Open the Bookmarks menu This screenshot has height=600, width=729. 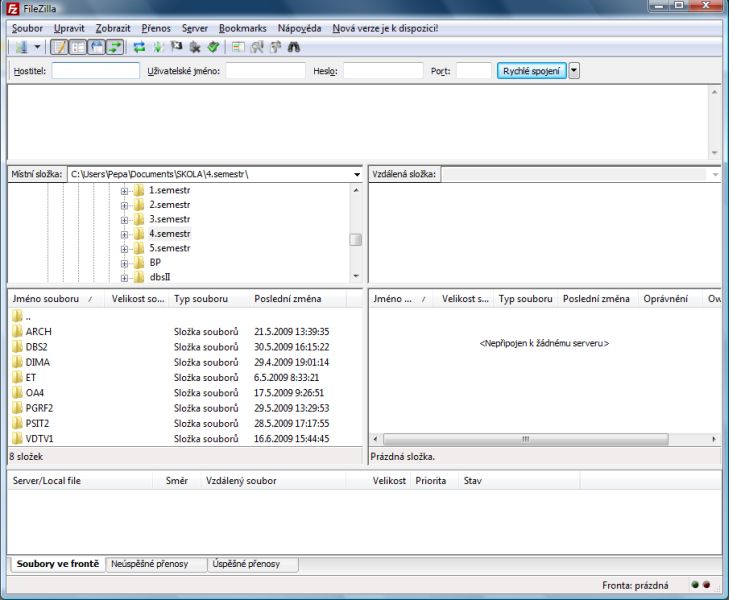click(x=243, y=28)
